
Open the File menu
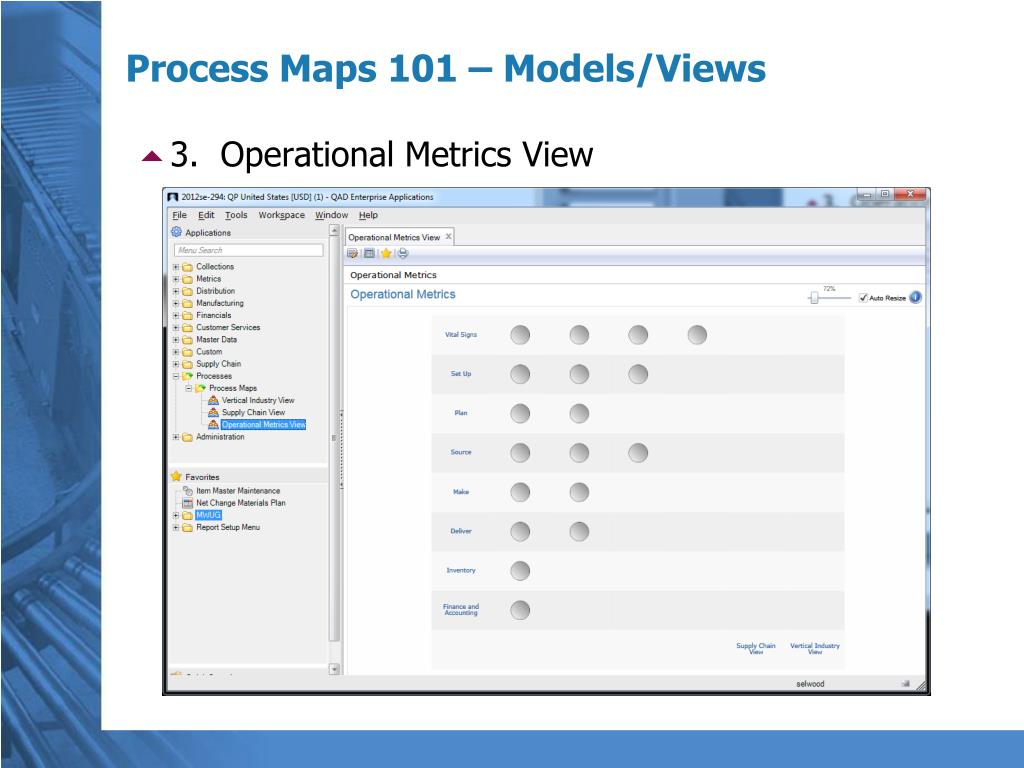180,215
